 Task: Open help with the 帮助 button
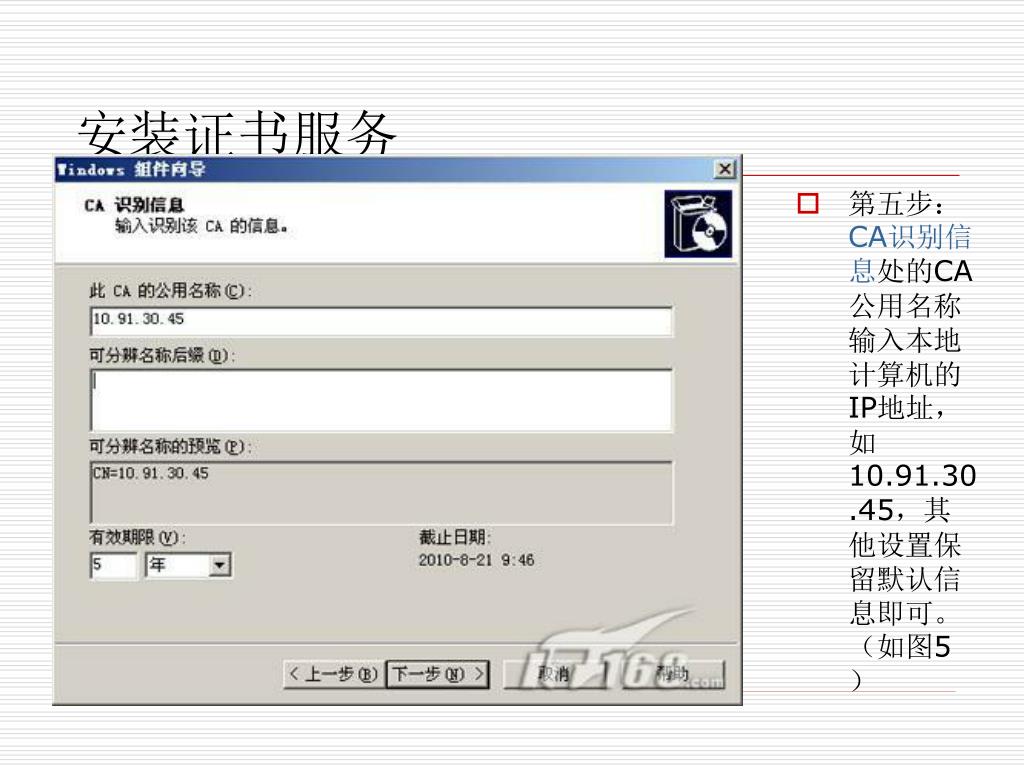pyautogui.click(x=674, y=674)
